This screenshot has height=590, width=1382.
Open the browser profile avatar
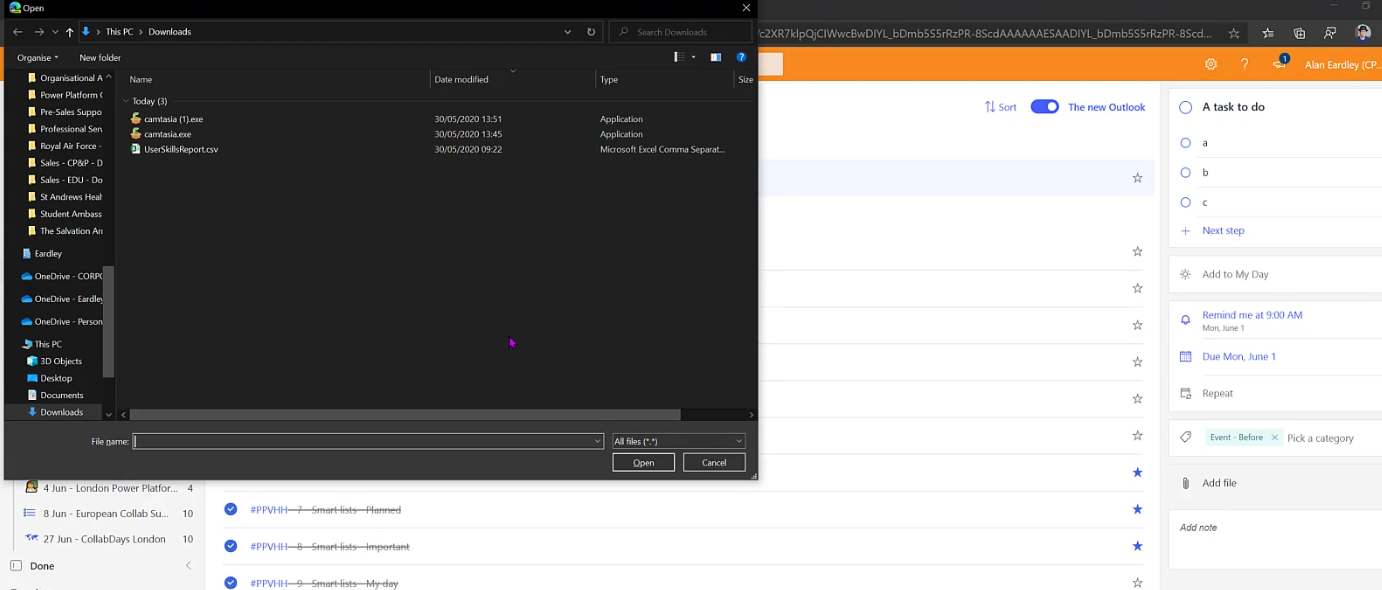1363,33
